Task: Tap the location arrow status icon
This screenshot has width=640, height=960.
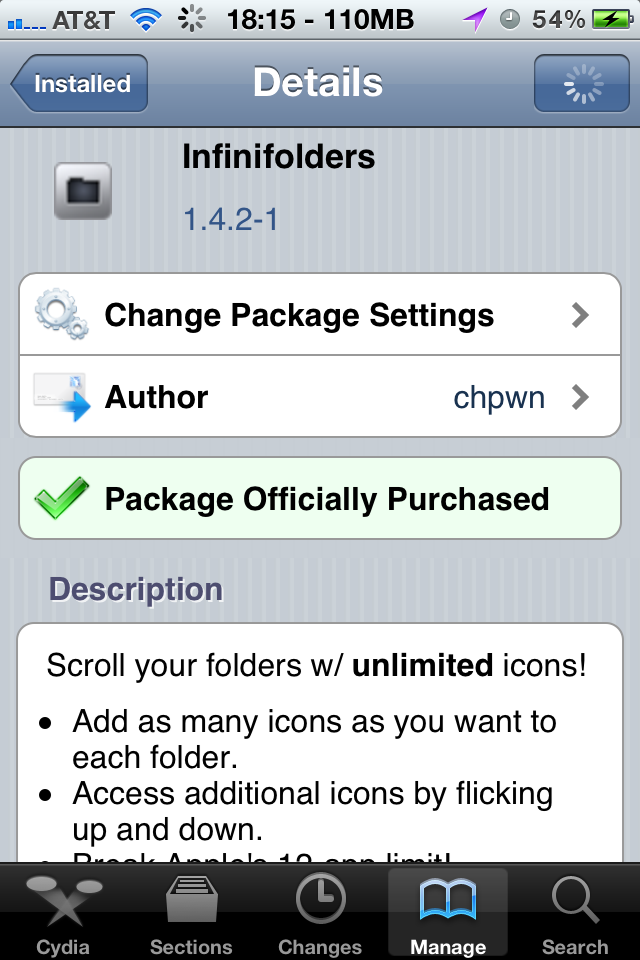Action: click(475, 20)
